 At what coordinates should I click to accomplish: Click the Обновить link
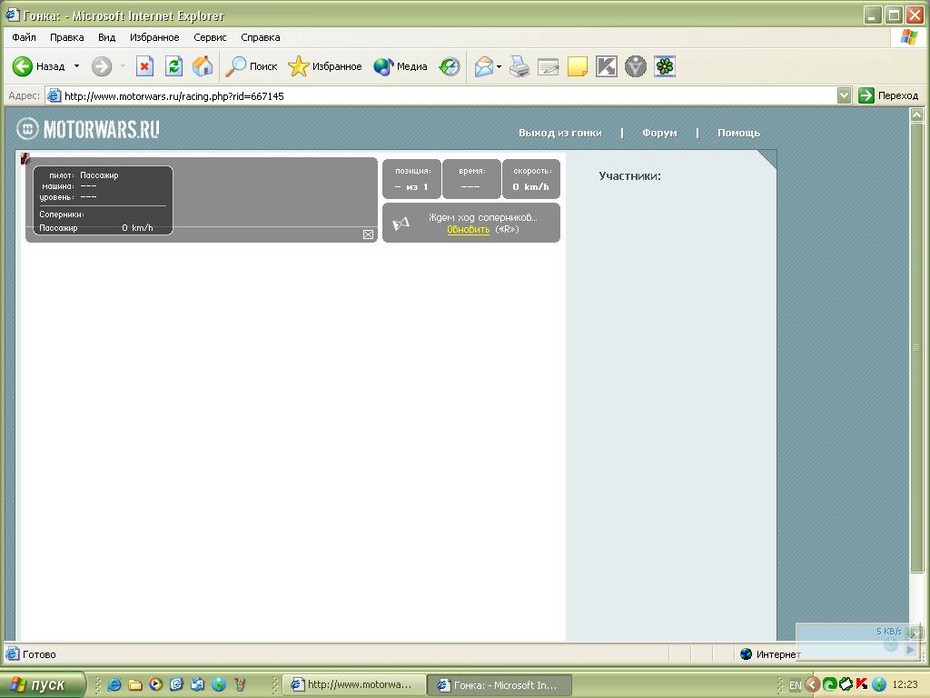[x=468, y=230]
